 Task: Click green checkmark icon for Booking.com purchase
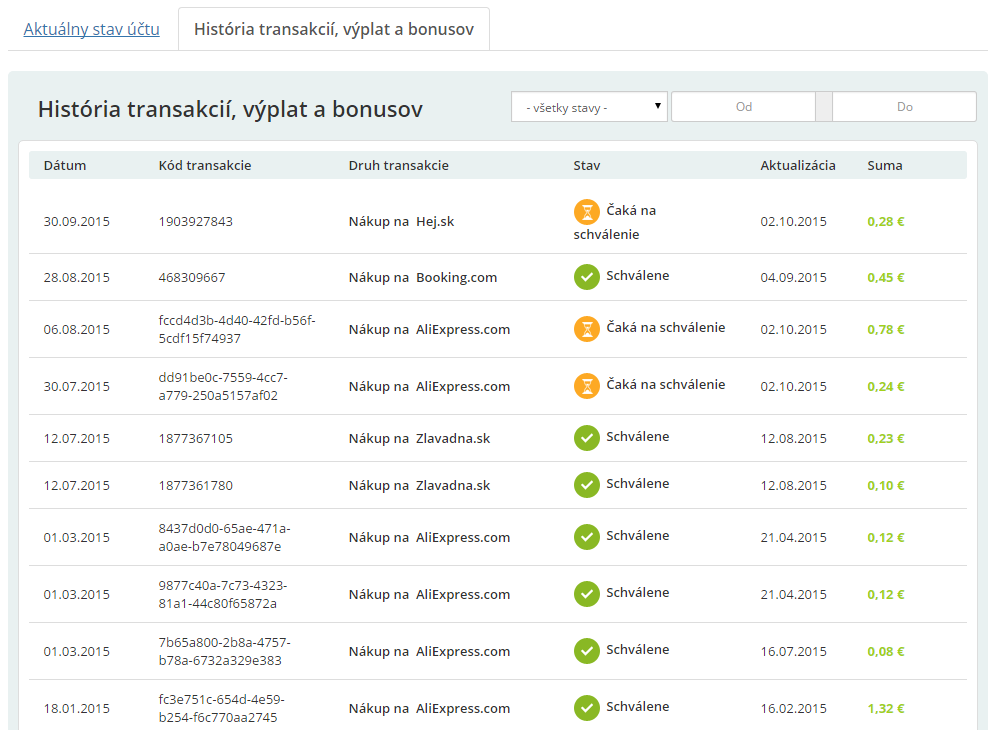586,277
